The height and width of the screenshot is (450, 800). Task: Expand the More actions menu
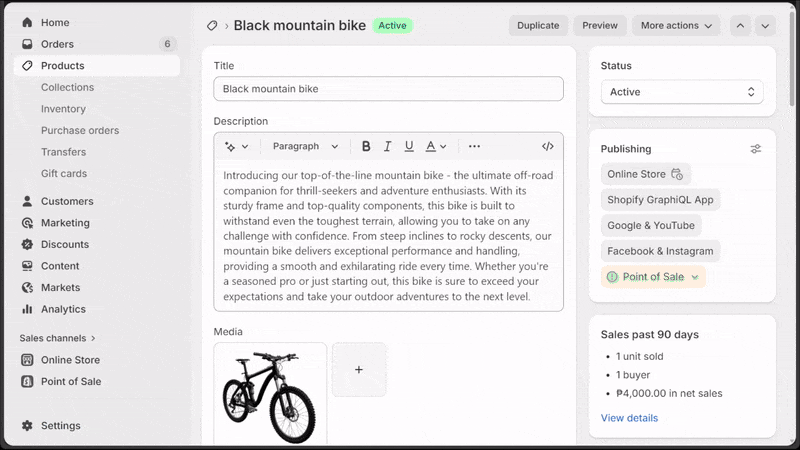pyautogui.click(x=676, y=26)
